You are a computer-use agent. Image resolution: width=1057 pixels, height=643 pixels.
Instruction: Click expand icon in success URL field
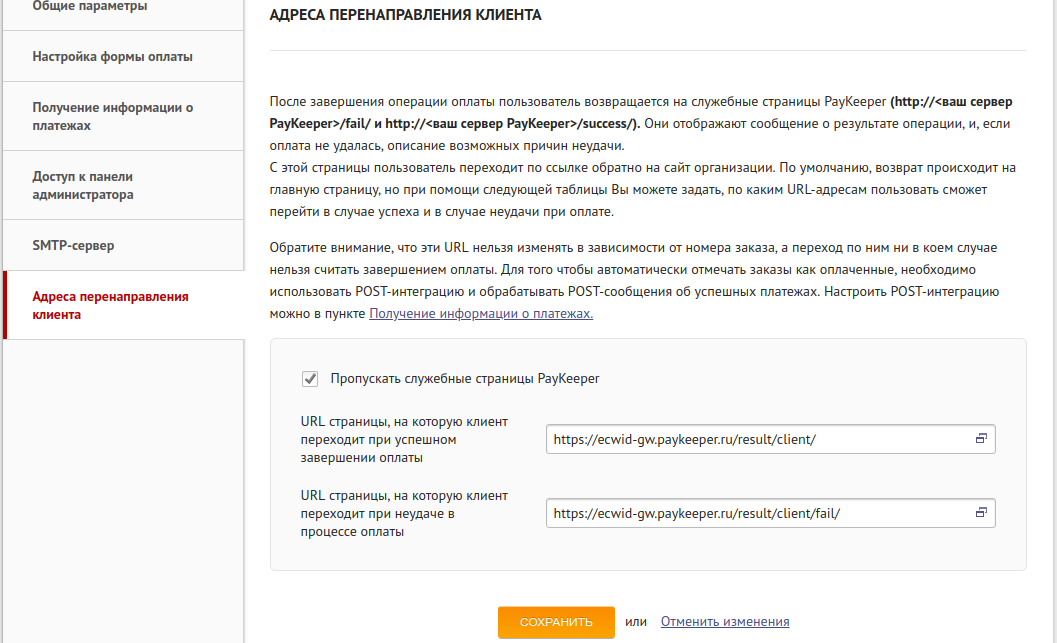[981, 439]
